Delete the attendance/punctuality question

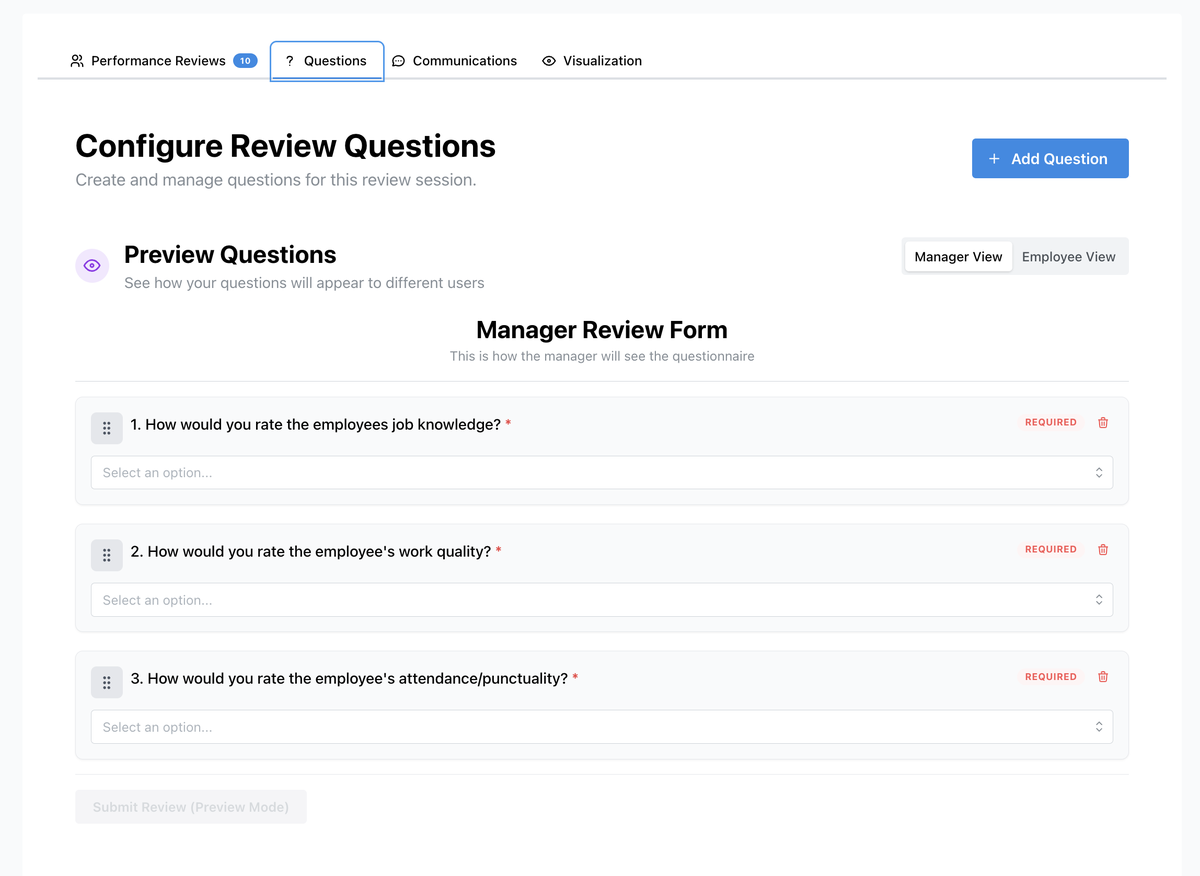[x=1103, y=677]
